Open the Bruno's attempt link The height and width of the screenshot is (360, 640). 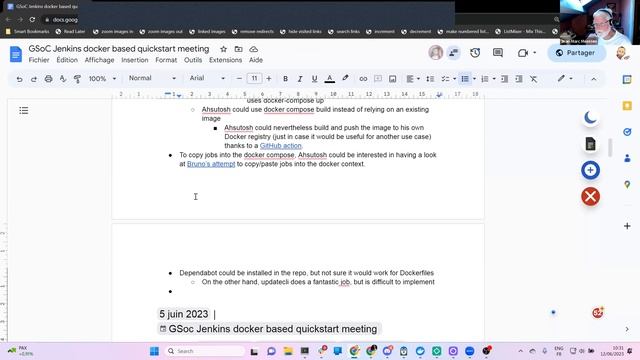pyautogui.click(x=211, y=164)
